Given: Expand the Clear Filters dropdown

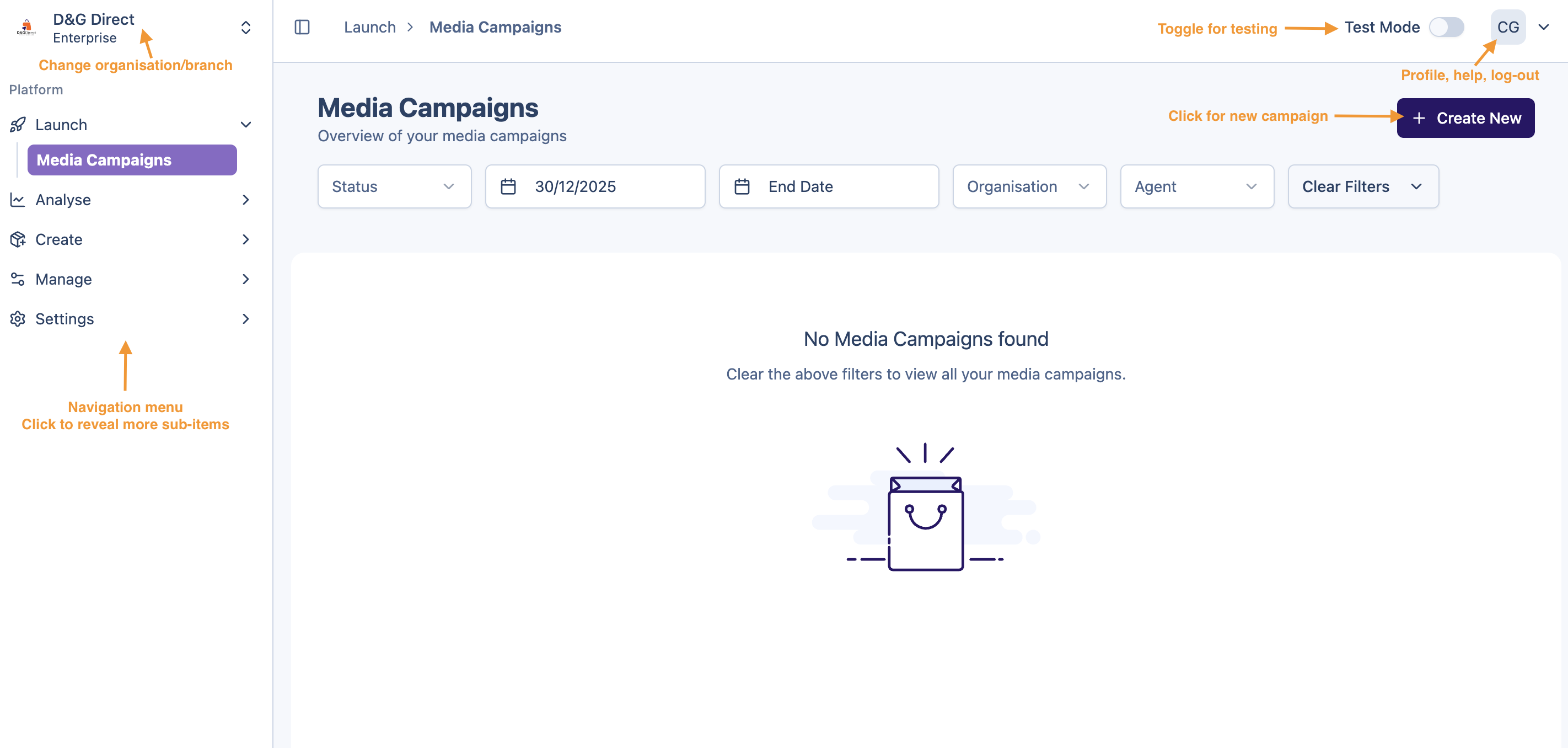Looking at the screenshot, I should [1362, 186].
